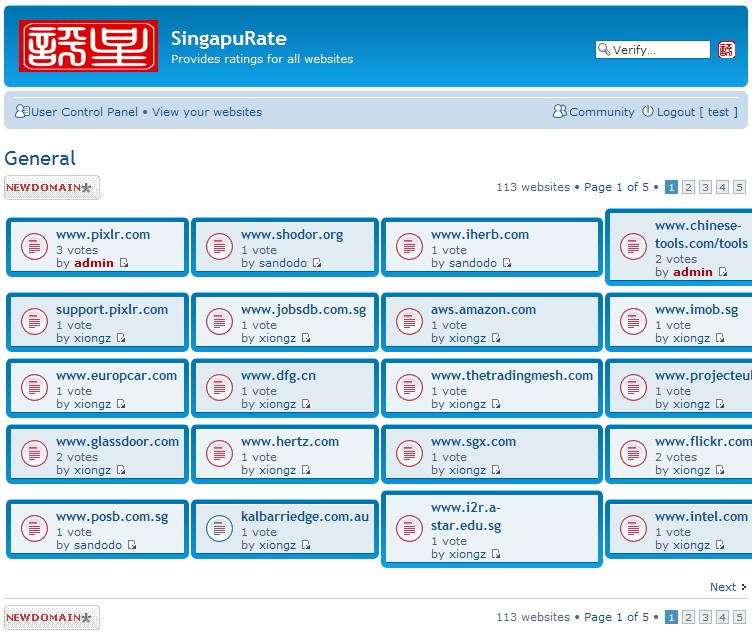This screenshot has width=752, height=632.
Task: Open the www.glassdoor.com link
Action: 118,442
